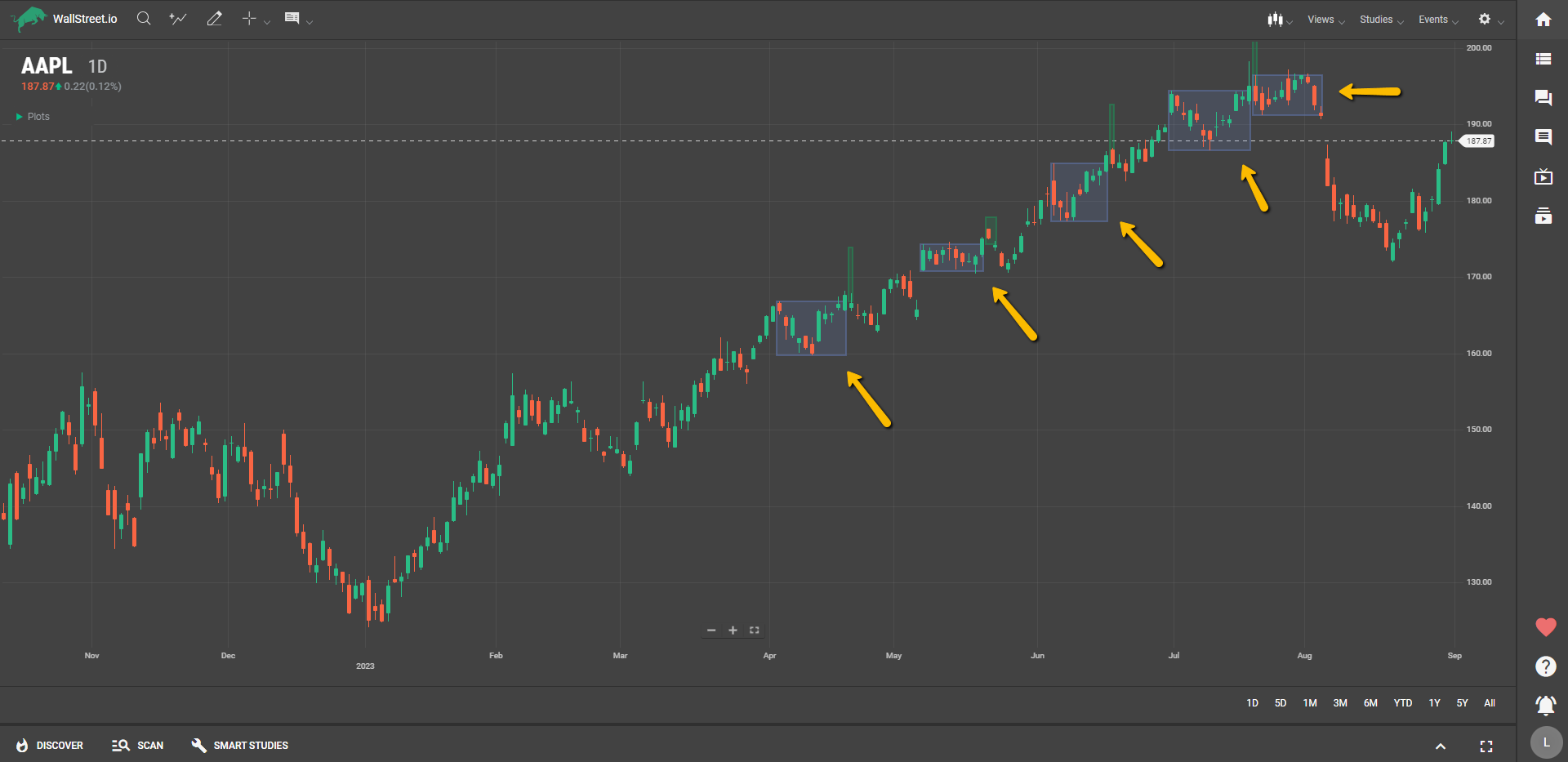Screen dimensions: 1568x762
Task: Expand the crosshair tool options arrow
Action: click(267, 22)
